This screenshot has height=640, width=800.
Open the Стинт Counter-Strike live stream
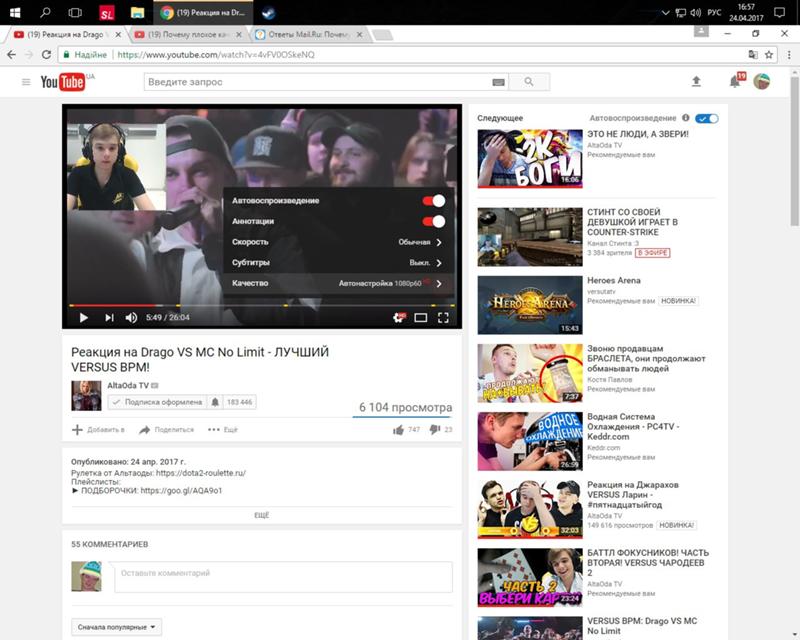pos(530,237)
